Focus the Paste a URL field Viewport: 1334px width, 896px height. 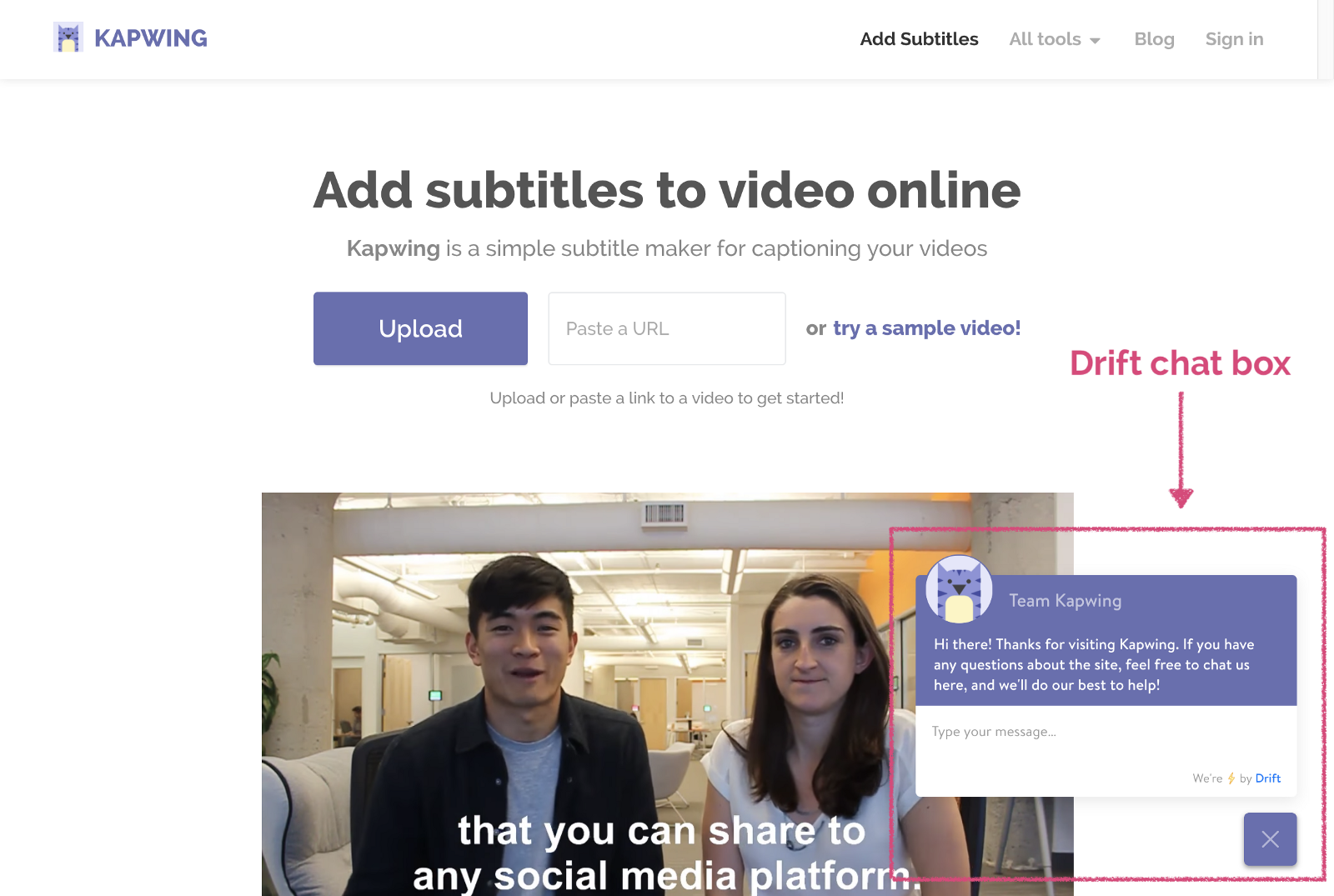pyautogui.click(x=667, y=328)
